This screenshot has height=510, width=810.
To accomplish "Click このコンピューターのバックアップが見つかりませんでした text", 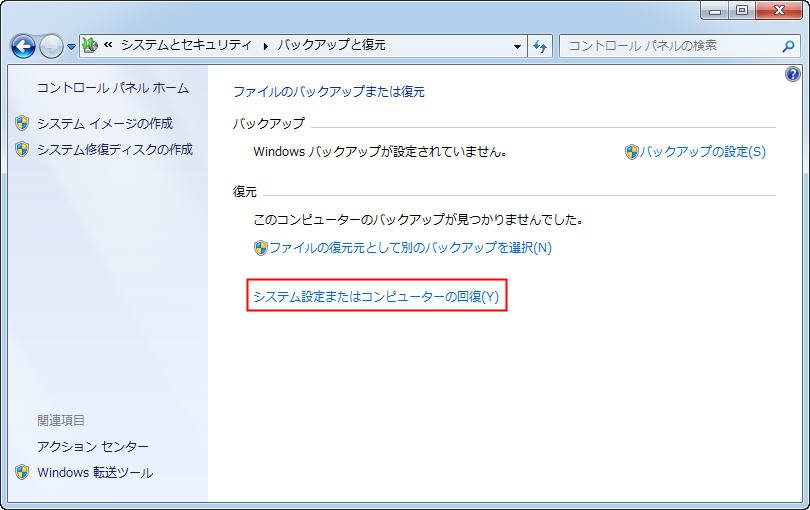I will 418,220.
